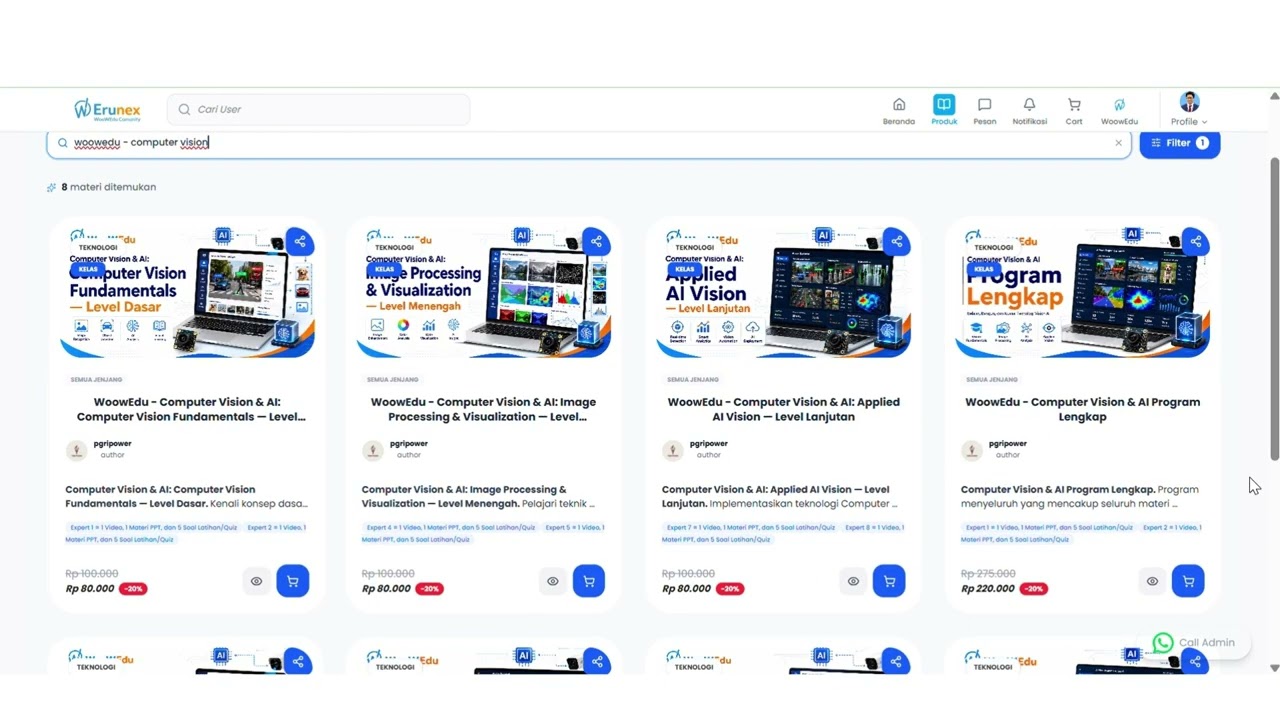
Task: Share the Applied AI Vision course
Action: click(897, 241)
